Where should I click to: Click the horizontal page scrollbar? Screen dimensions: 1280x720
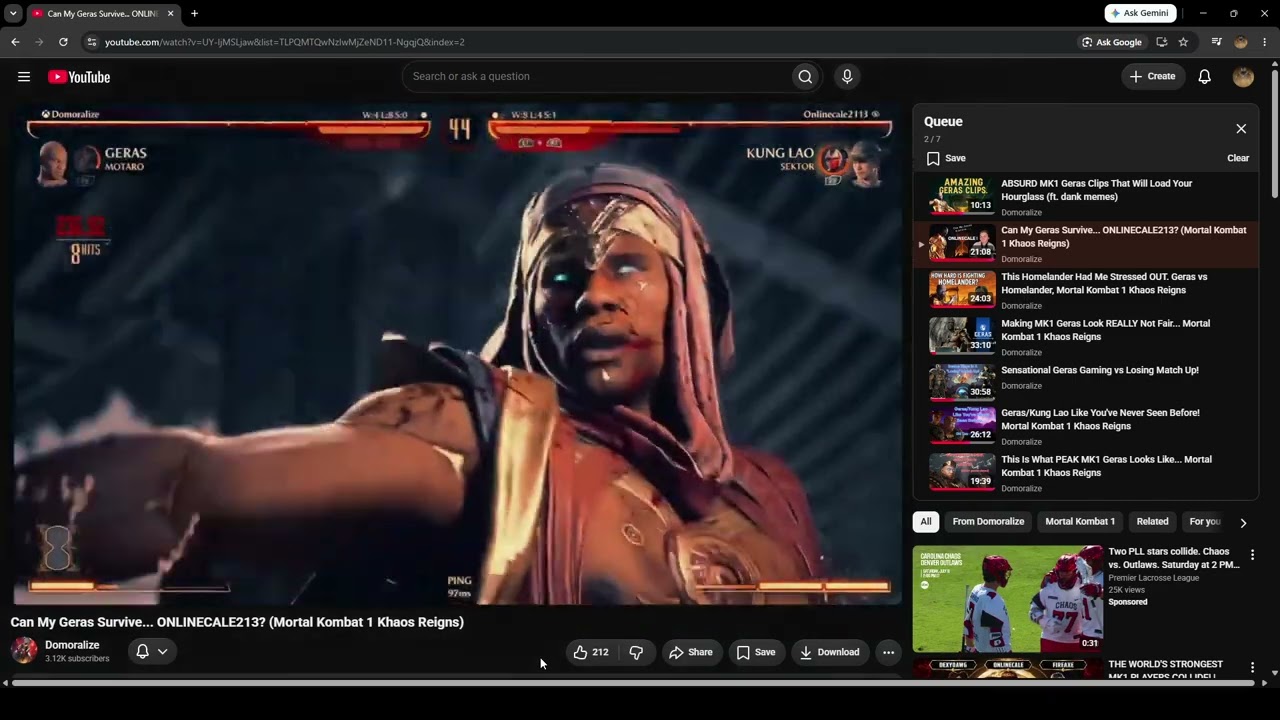pos(633,683)
